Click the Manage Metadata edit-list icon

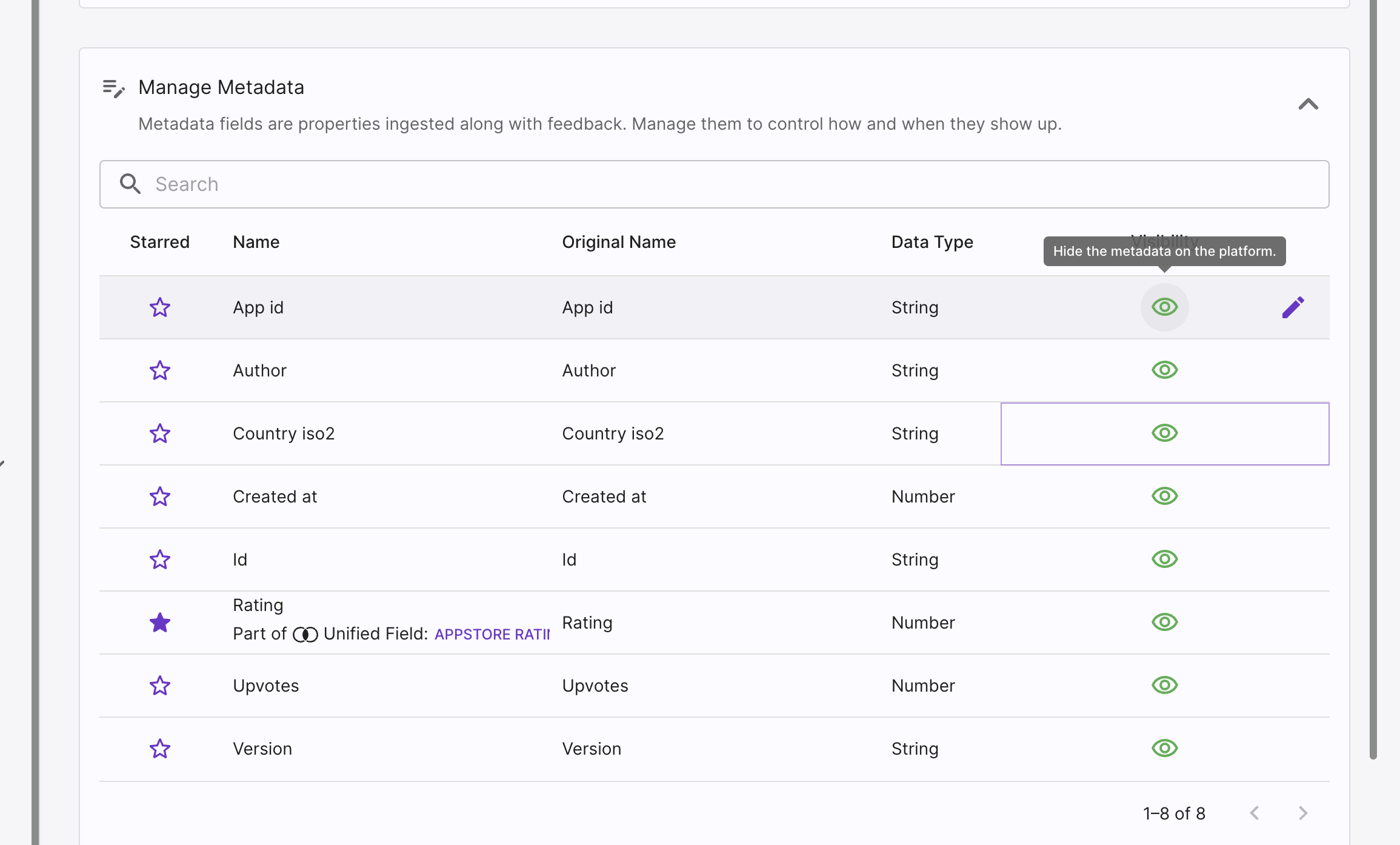click(x=113, y=89)
